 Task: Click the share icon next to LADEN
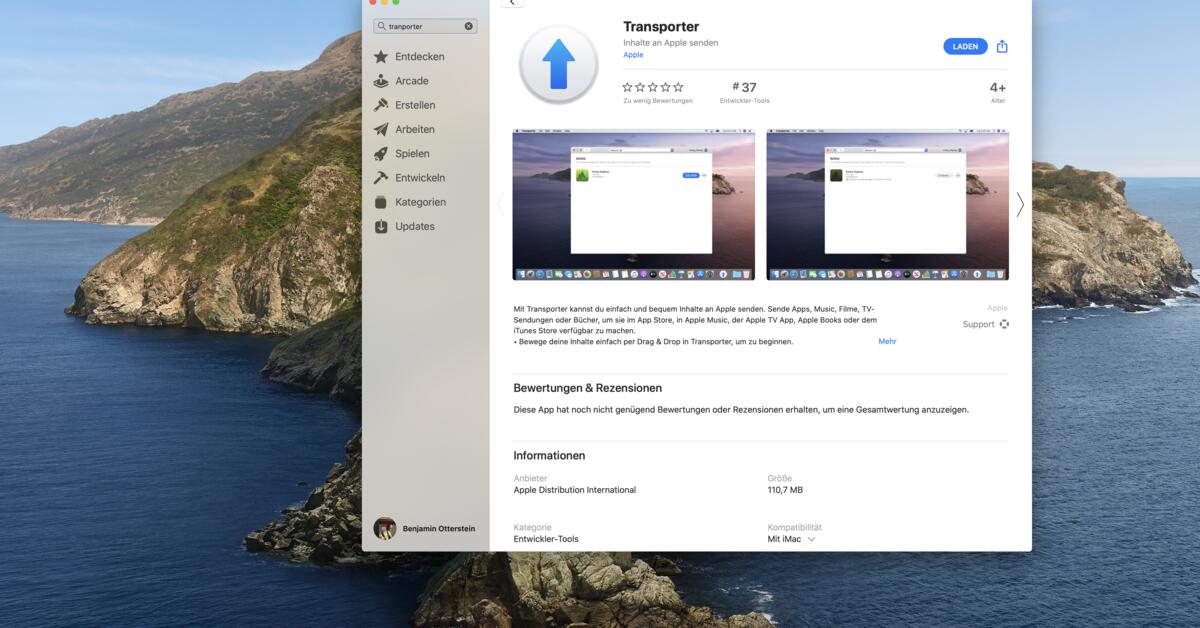(1001, 46)
